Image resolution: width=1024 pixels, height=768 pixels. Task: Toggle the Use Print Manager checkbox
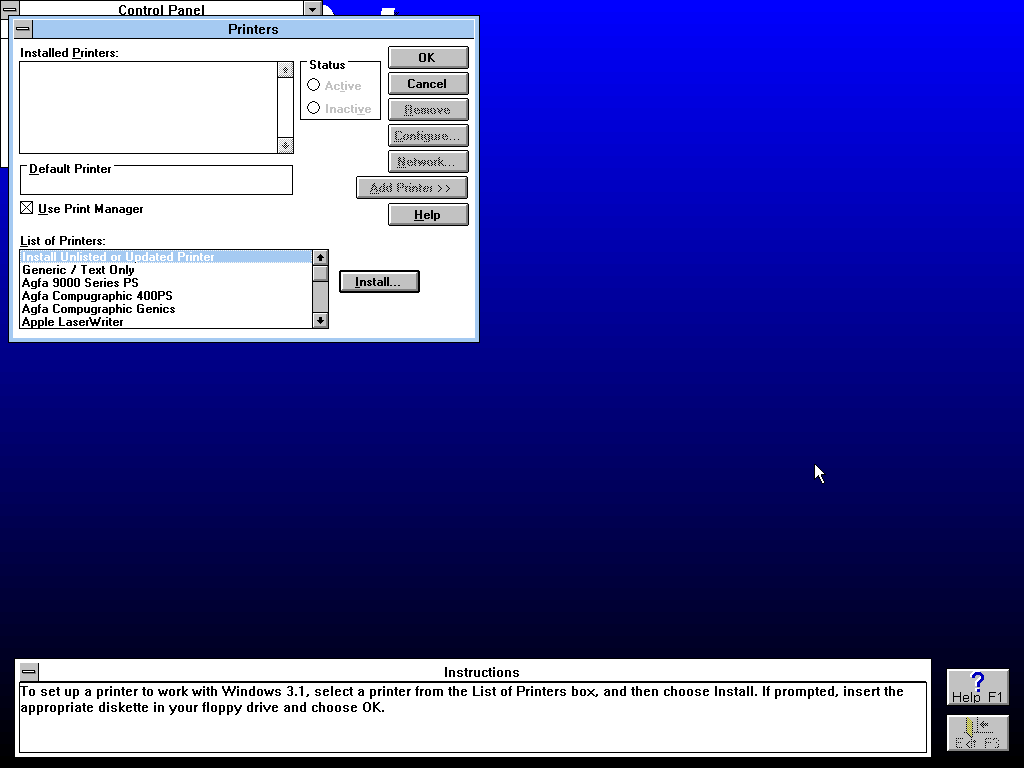pyautogui.click(x=27, y=208)
